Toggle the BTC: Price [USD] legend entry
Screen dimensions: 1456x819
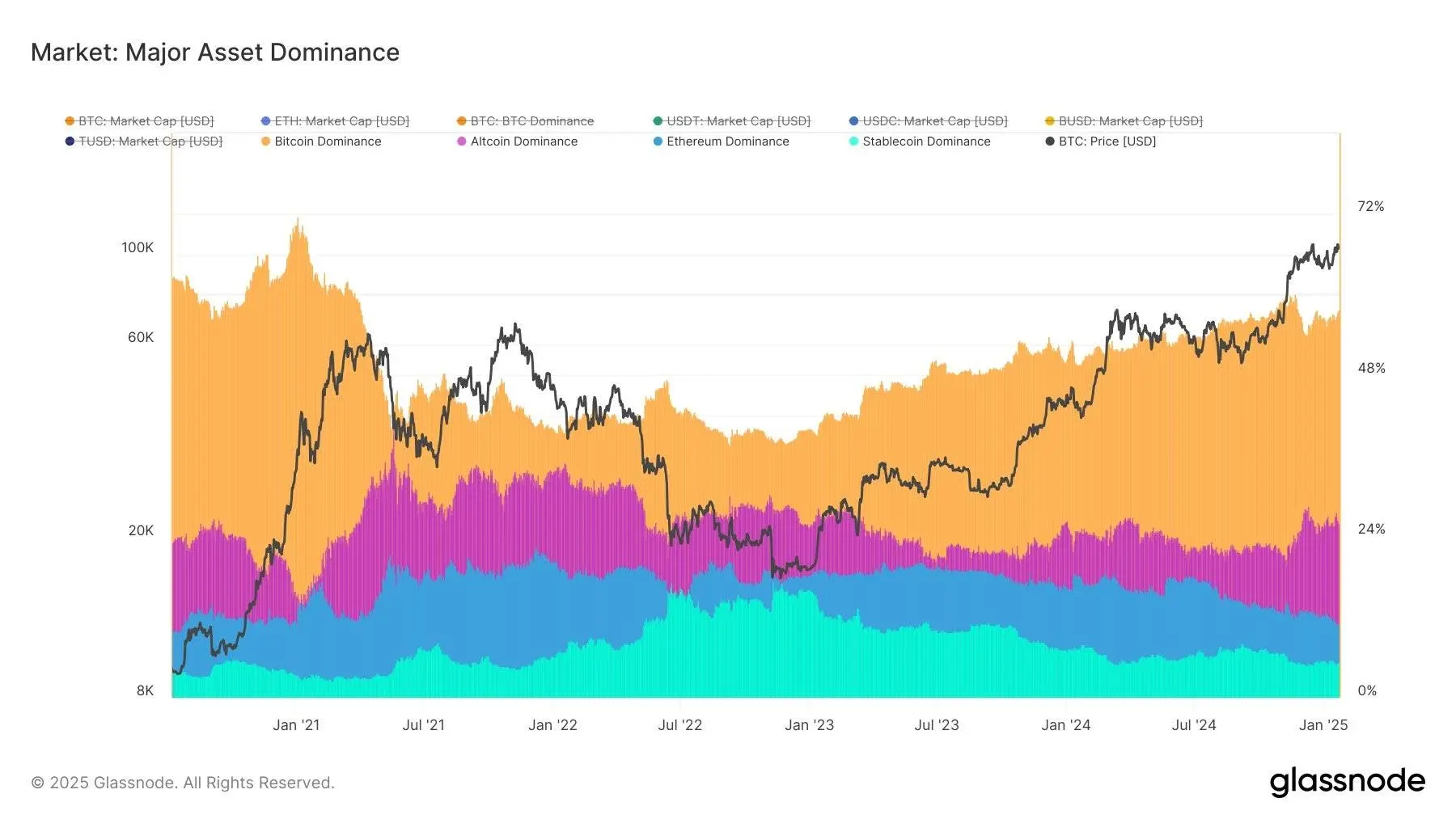(x=1107, y=141)
